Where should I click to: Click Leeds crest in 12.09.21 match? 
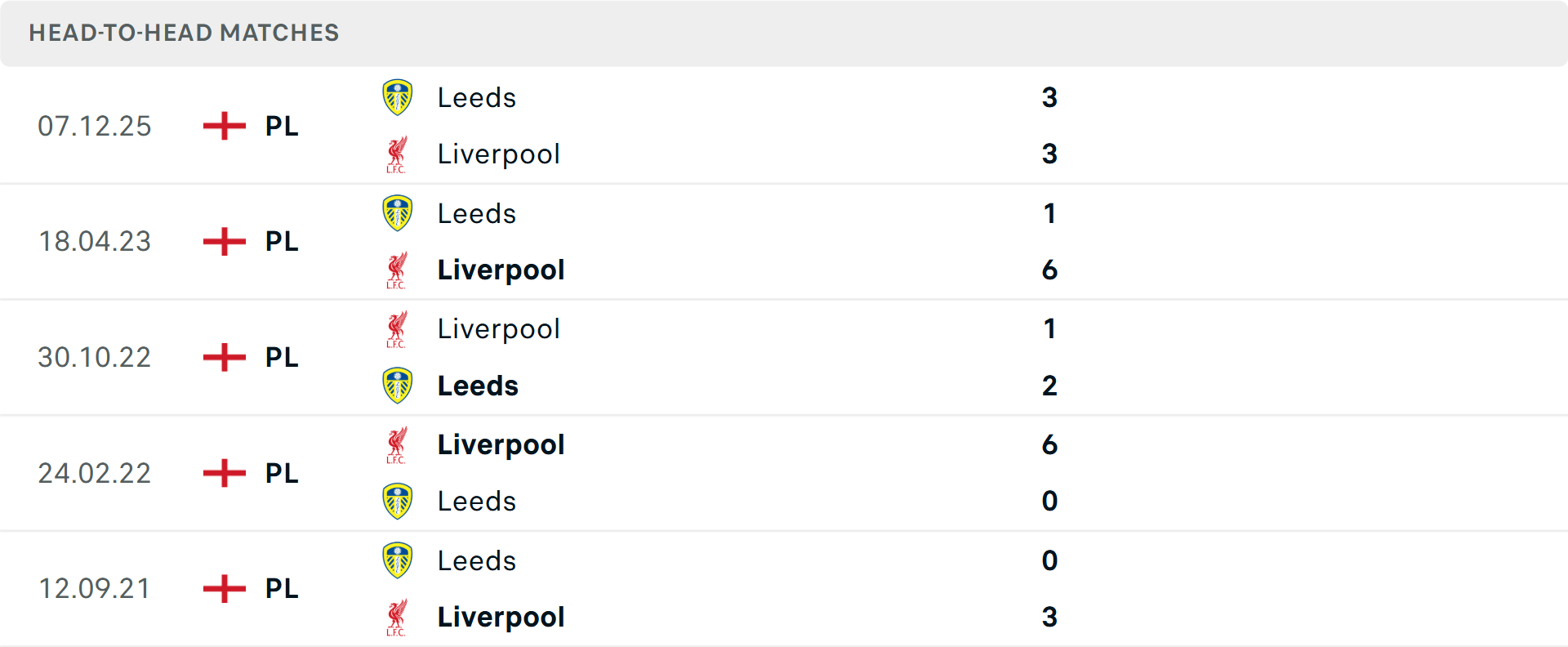click(398, 560)
